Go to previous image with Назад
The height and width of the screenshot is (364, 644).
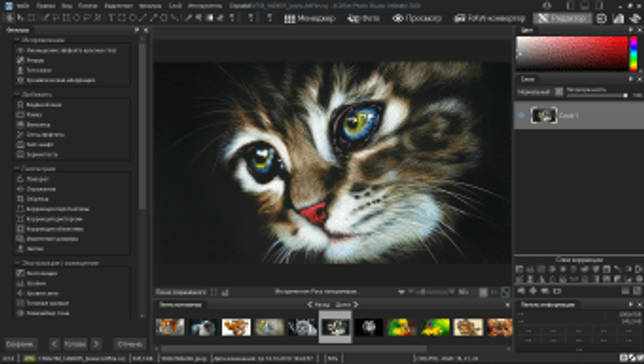pyautogui.click(x=319, y=304)
